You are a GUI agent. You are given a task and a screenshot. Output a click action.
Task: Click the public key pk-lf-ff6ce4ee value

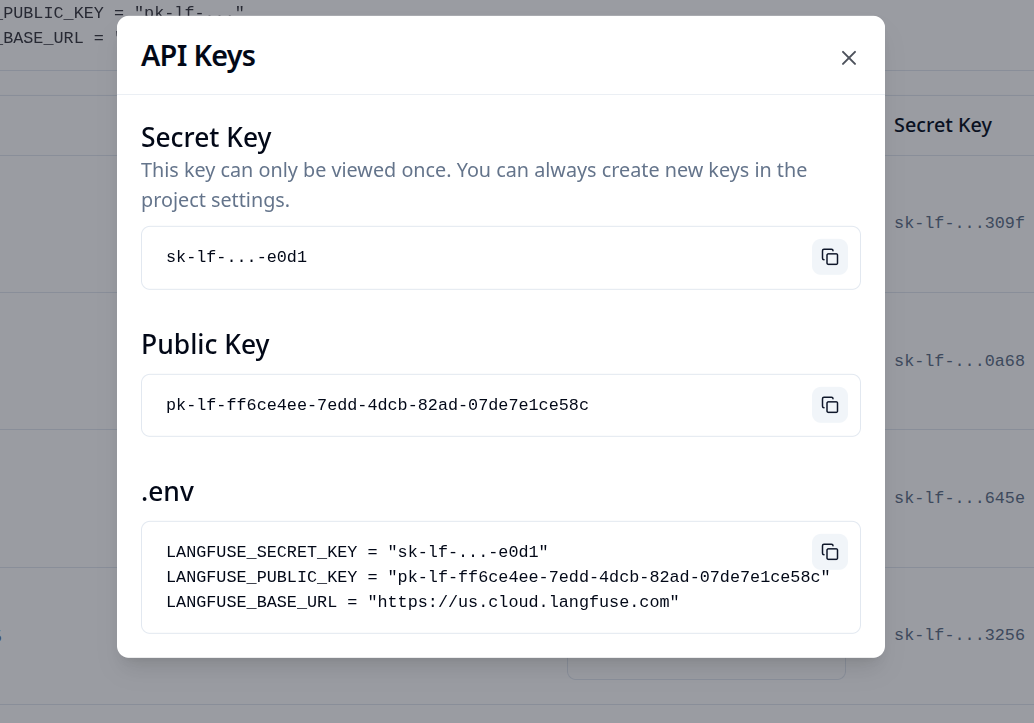(x=377, y=405)
